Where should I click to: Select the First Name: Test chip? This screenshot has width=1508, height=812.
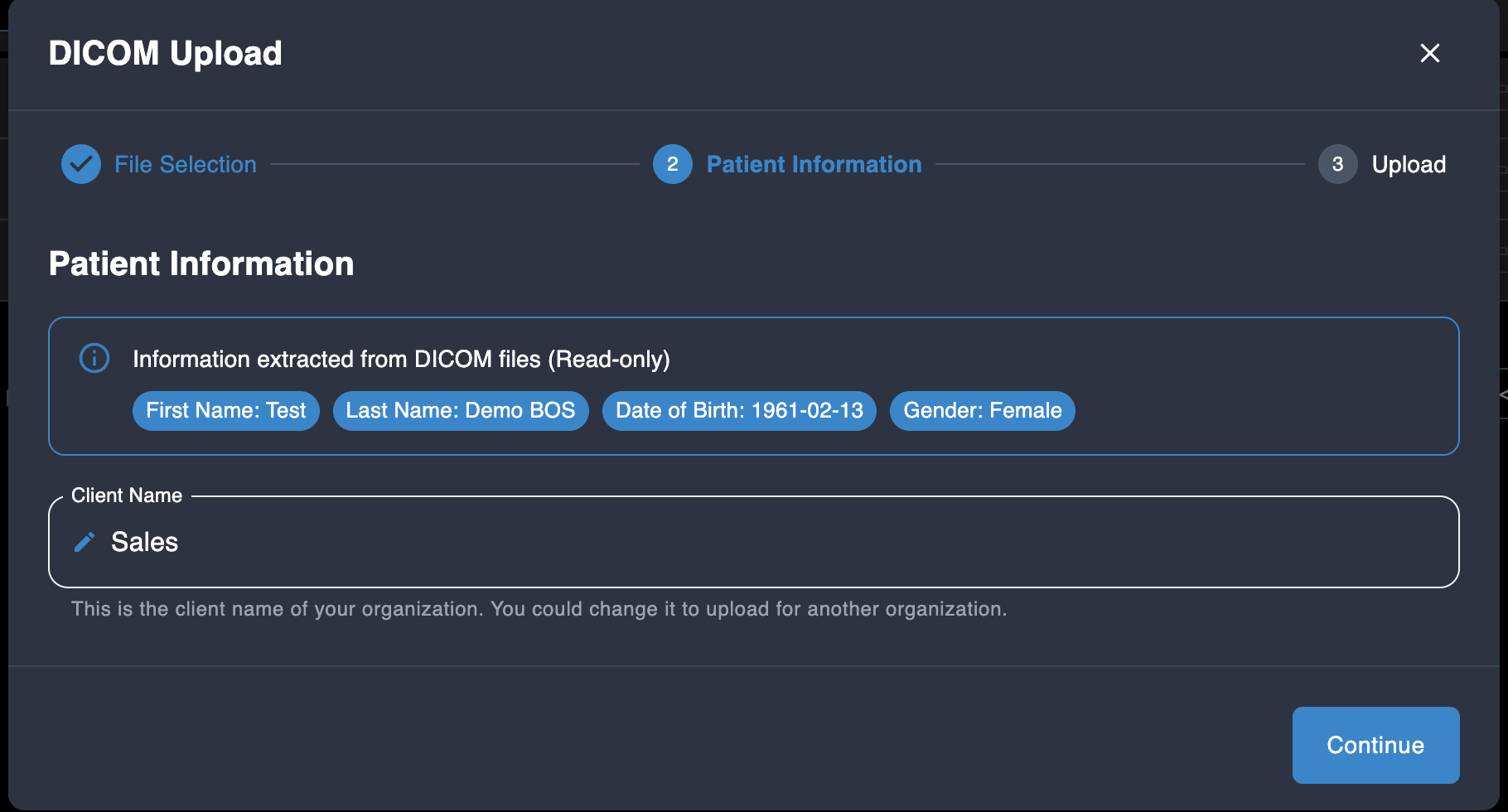pos(225,410)
